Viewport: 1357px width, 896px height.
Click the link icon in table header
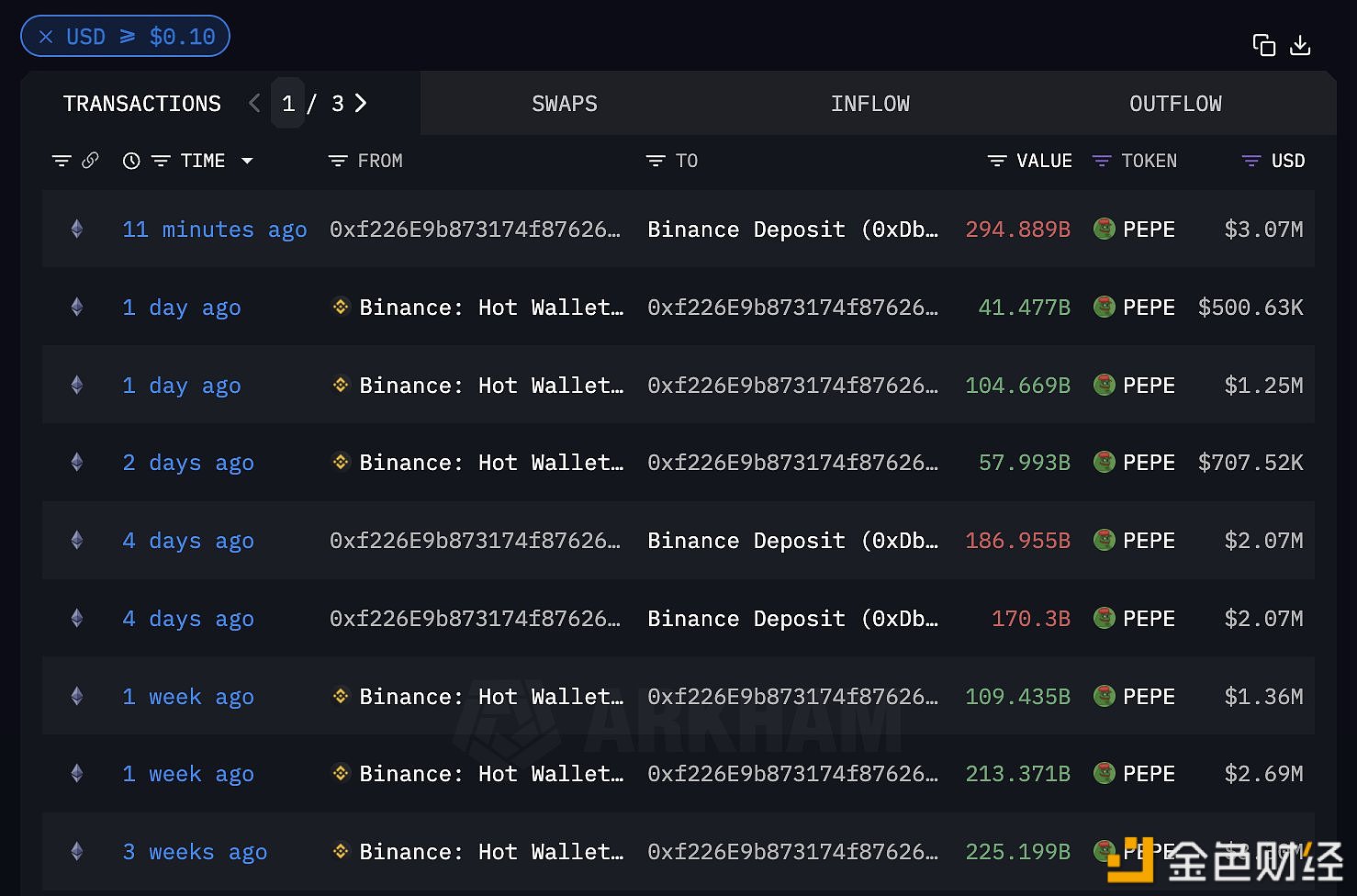point(90,161)
